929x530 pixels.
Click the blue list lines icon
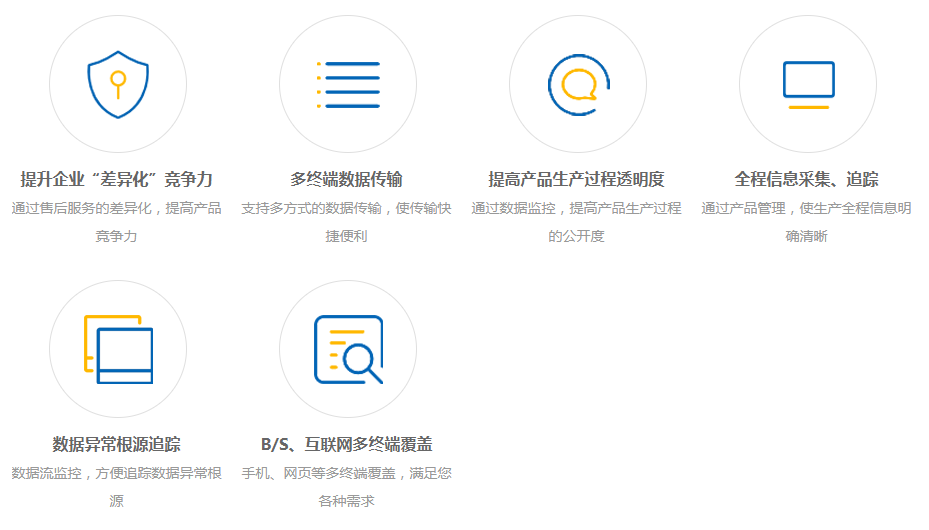(x=348, y=84)
